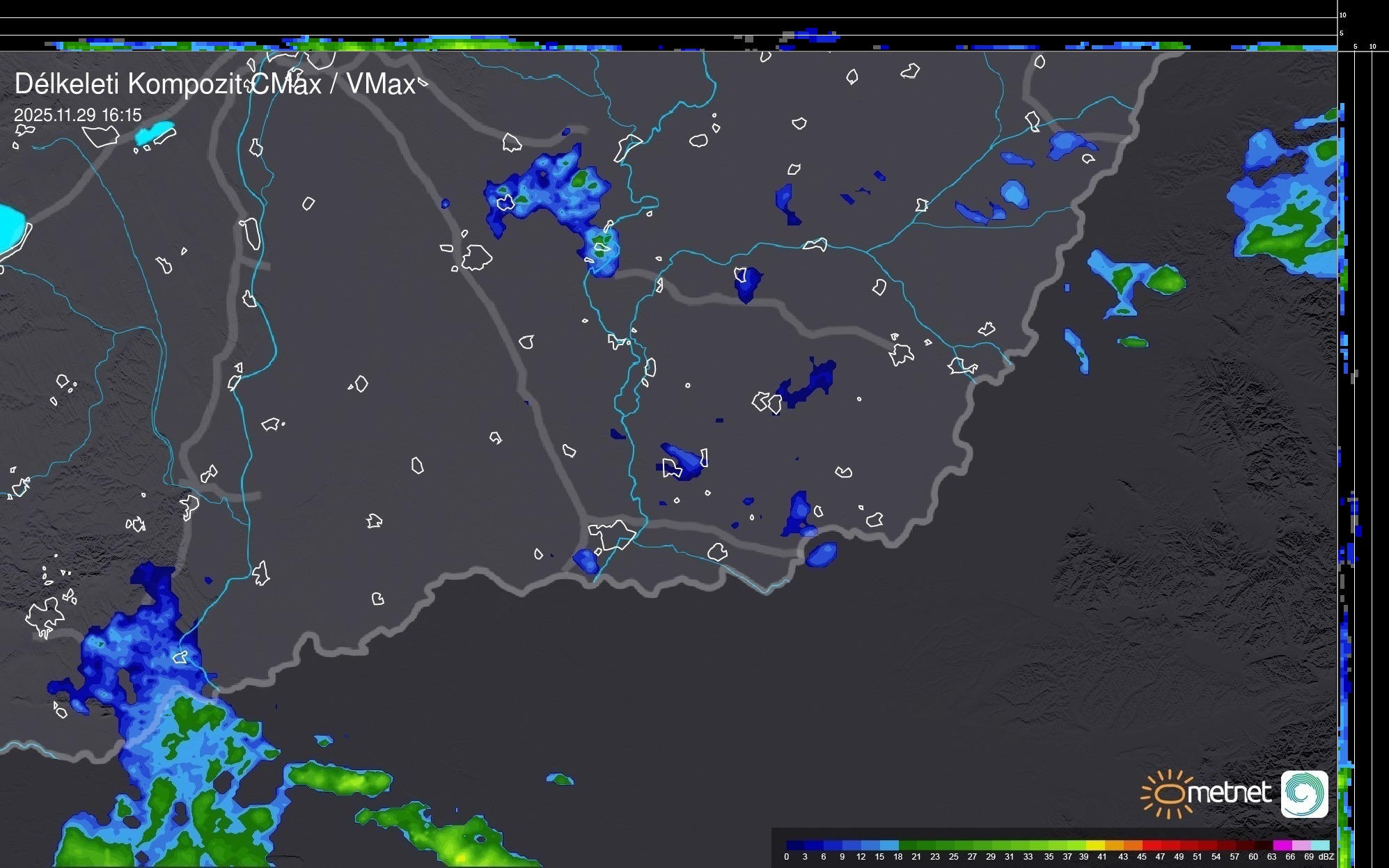The height and width of the screenshot is (868, 1389).
Task: Select the first green 18 dBZ swatch
Action: [x=908, y=845]
